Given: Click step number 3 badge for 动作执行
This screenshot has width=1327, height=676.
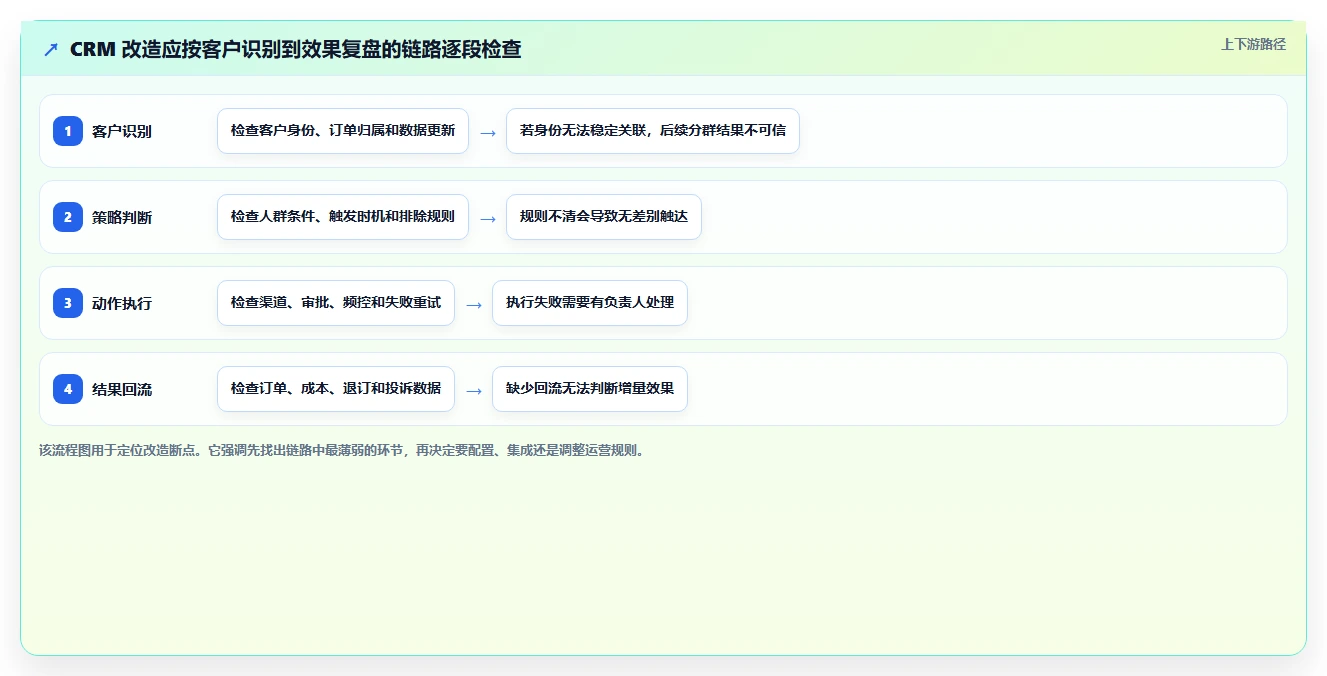Looking at the screenshot, I should (x=68, y=303).
